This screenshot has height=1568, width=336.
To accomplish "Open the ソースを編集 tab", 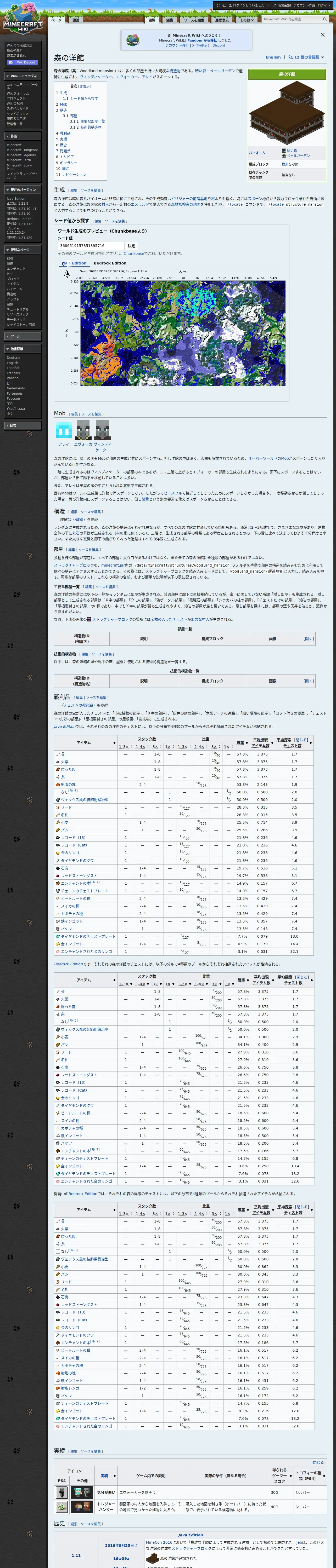I will (x=194, y=20).
